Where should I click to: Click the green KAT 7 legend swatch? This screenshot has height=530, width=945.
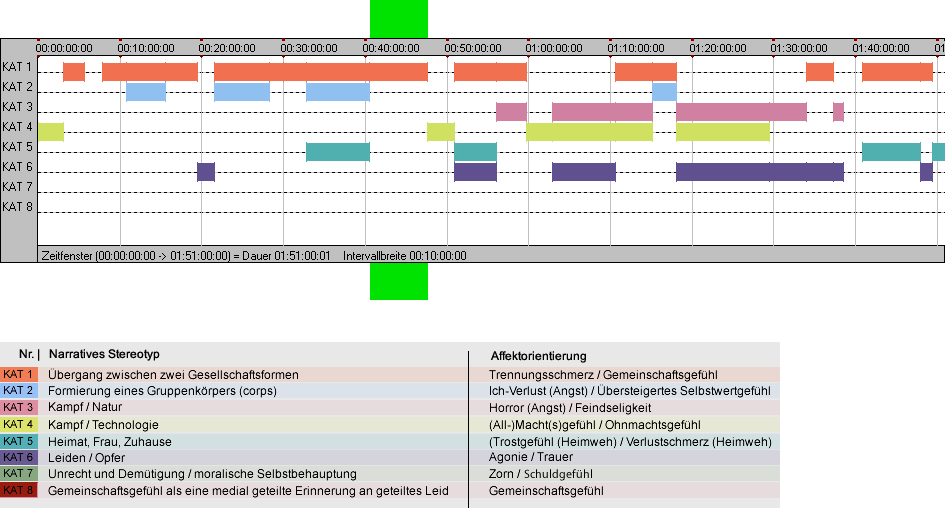19,473
